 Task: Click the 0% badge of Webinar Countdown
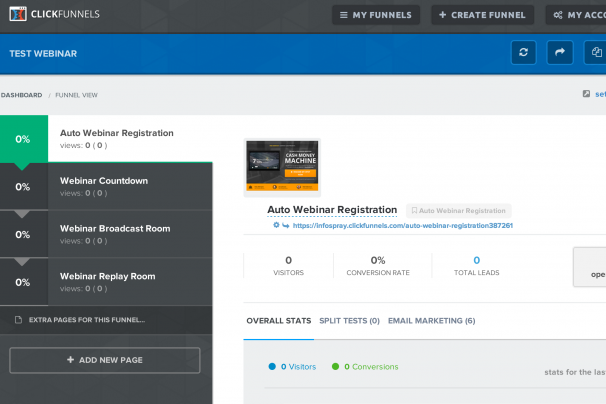(x=24, y=186)
